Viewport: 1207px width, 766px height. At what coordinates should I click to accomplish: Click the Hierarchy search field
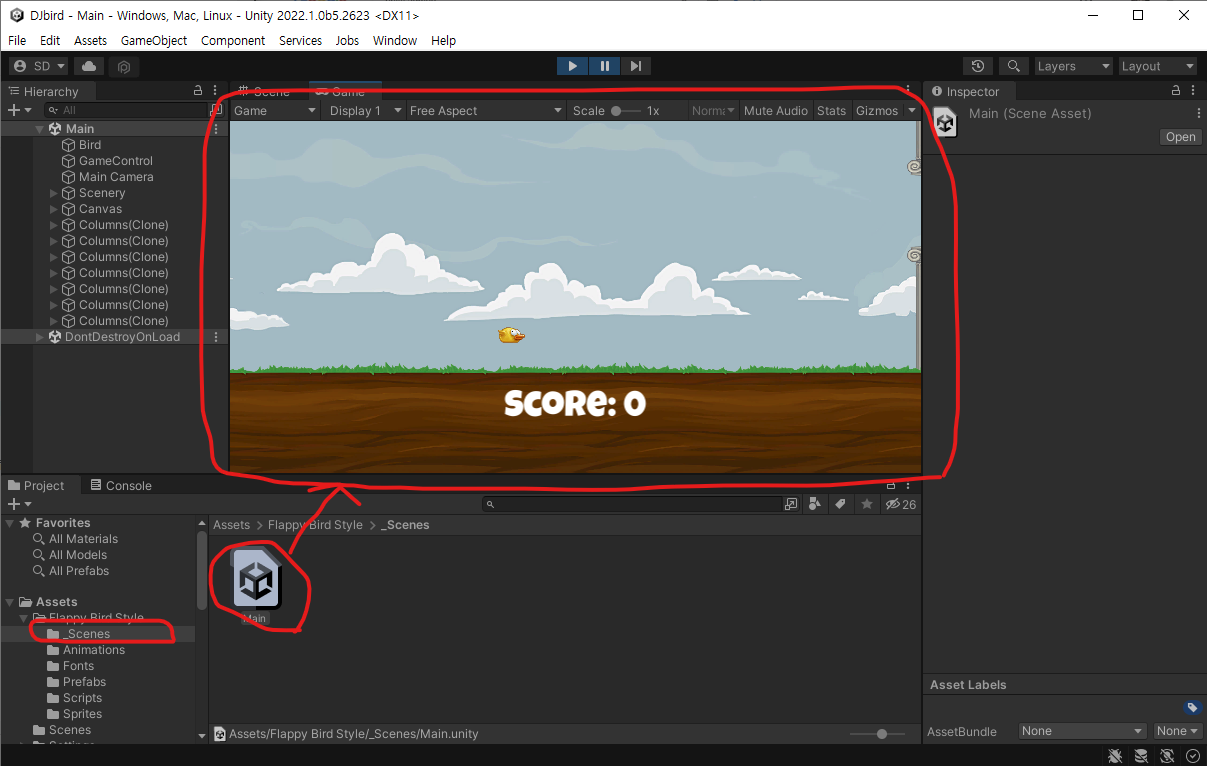tap(125, 110)
